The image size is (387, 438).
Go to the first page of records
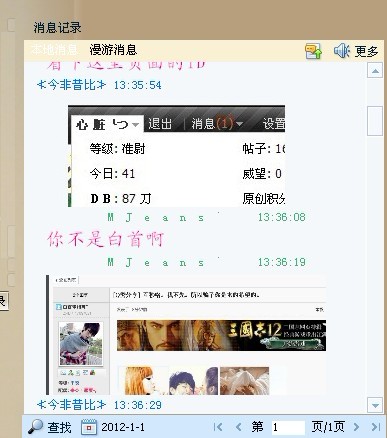pos(218,427)
